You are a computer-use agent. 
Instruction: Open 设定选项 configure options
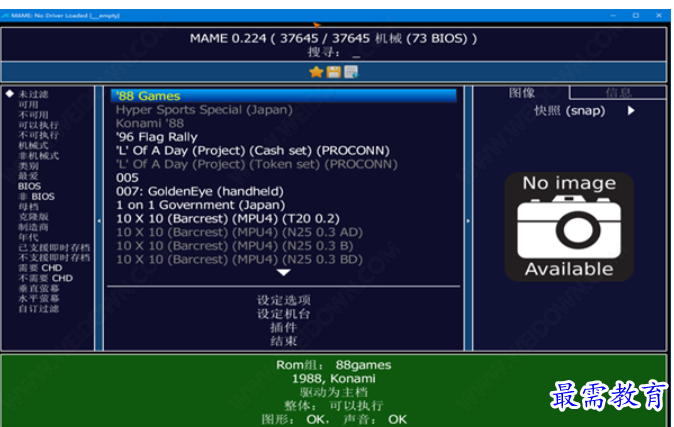(284, 300)
